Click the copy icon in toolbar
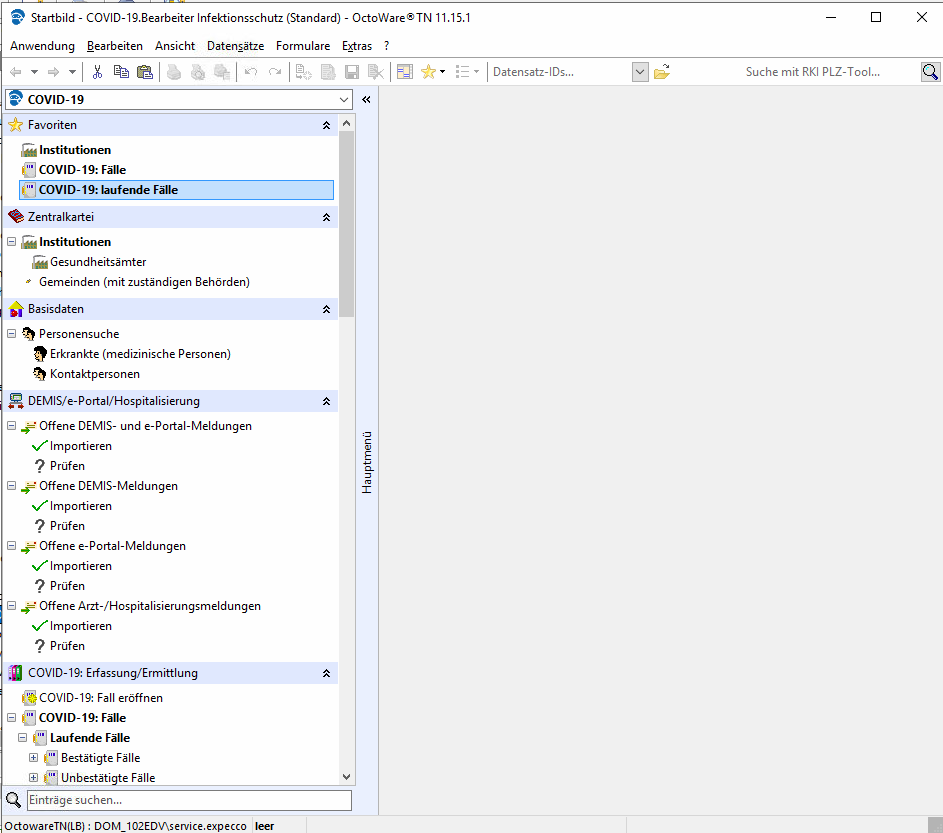 121,72
